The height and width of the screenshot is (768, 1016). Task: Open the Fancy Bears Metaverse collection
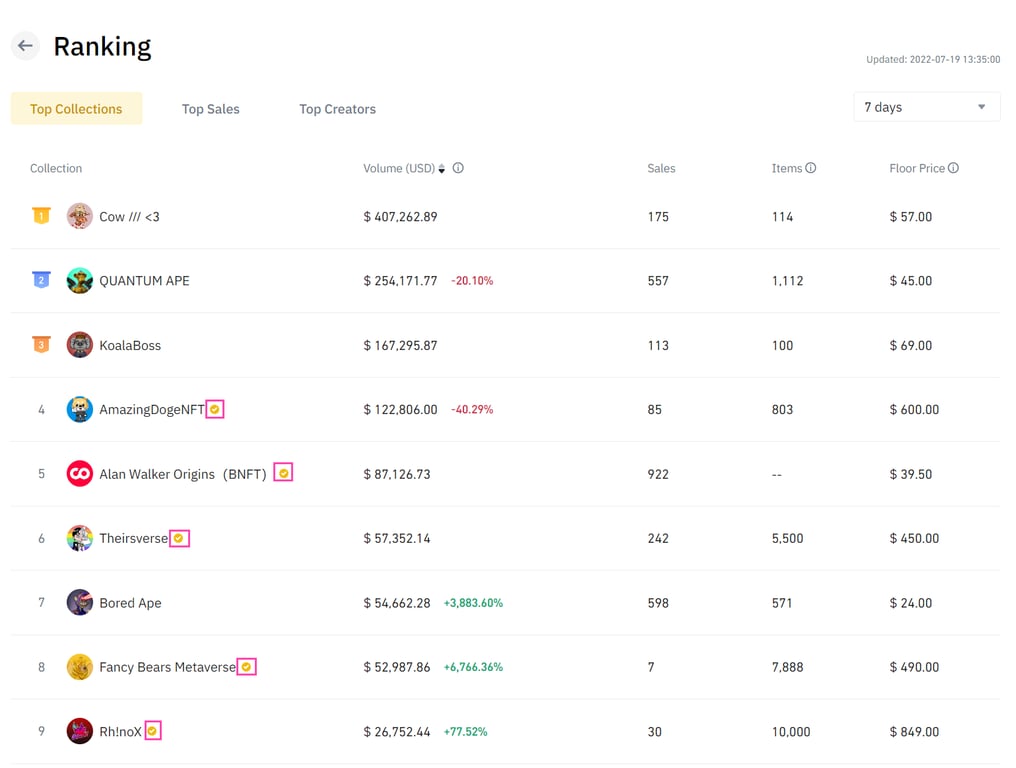point(164,667)
